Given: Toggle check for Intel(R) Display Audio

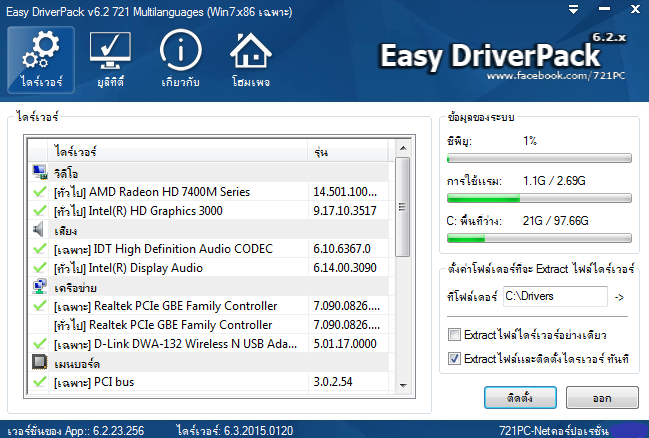Looking at the screenshot, I should coord(40,268).
